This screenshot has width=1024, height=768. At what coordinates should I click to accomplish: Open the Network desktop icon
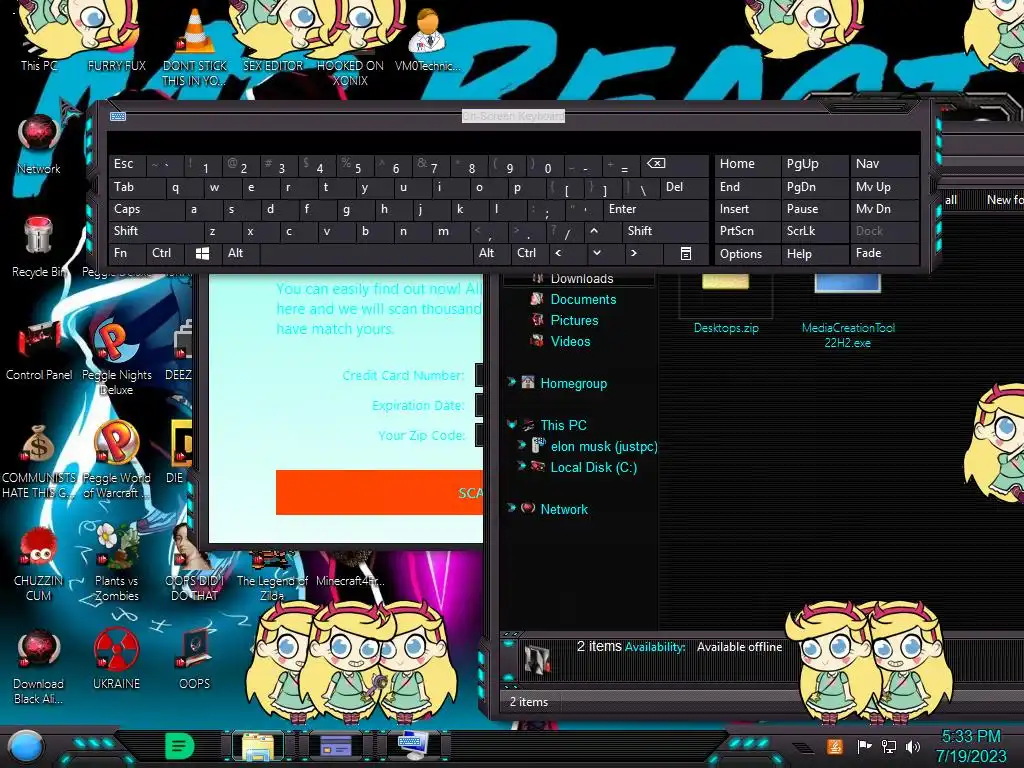(x=39, y=144)
